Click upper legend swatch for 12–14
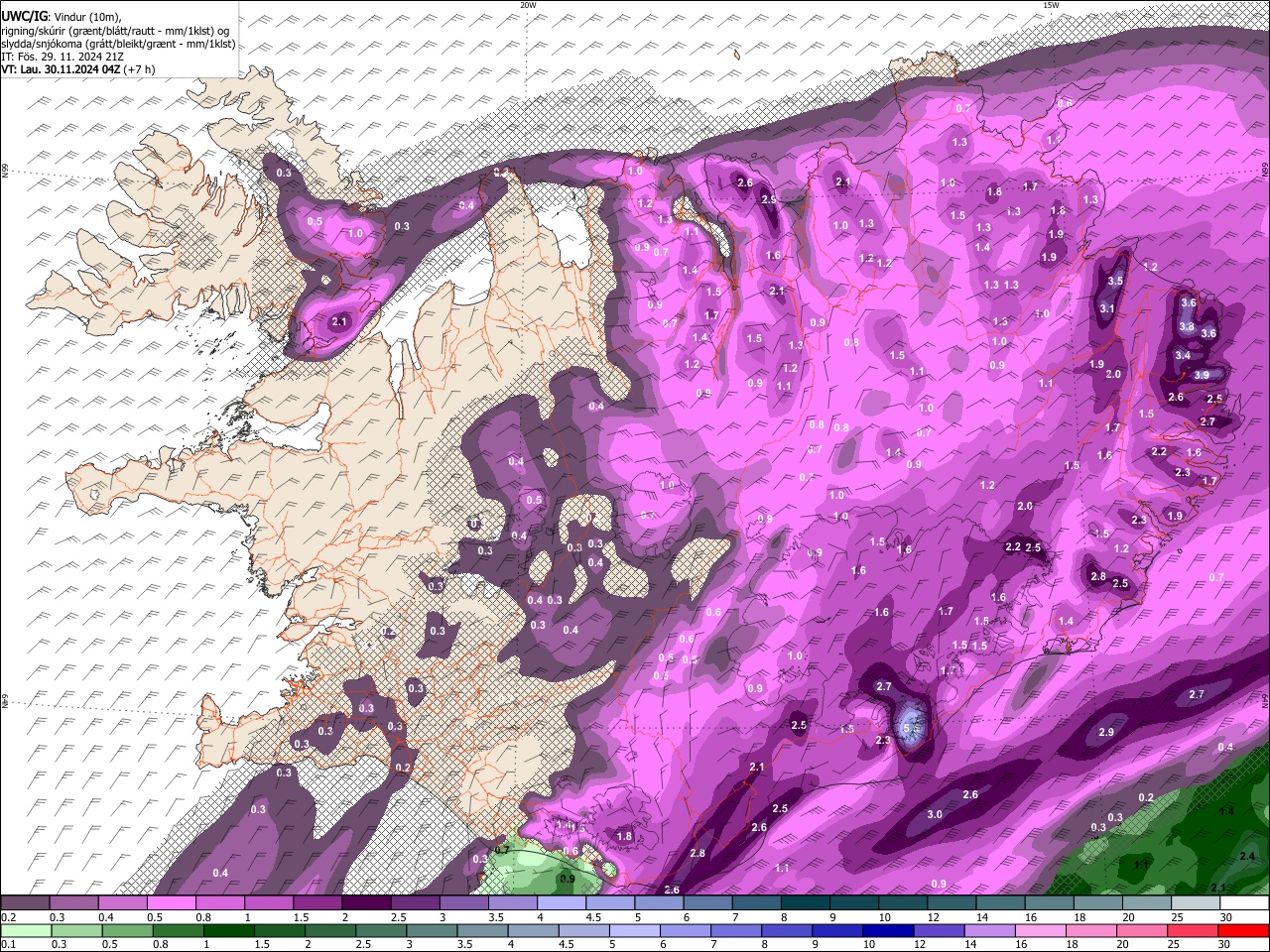This screenshot has height=952, width=1270. pyautogui.click(x=952, y=903)
